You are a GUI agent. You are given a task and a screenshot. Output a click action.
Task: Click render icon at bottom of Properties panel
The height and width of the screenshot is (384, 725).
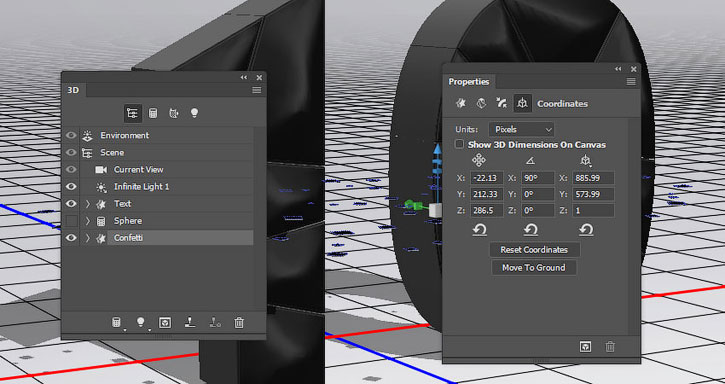coord(585,347)
